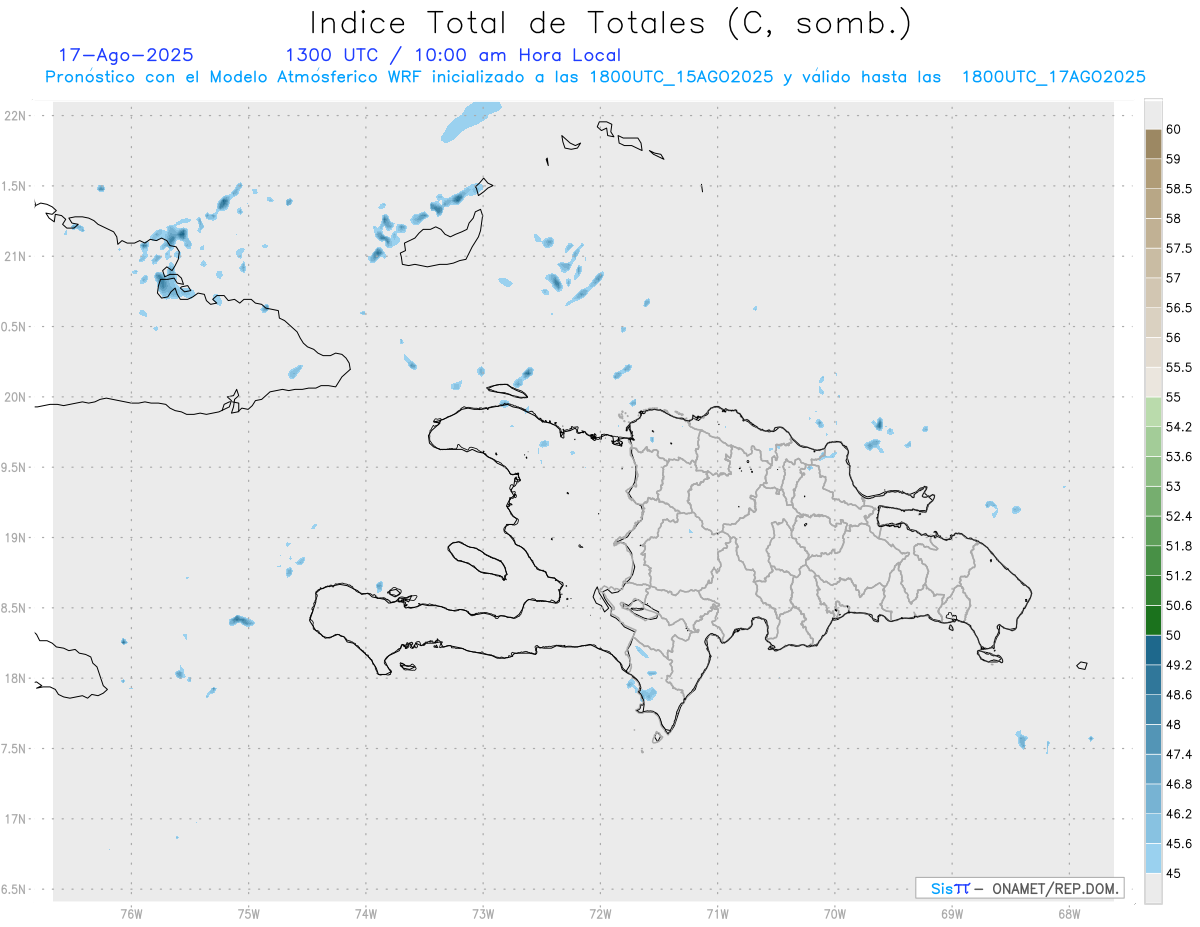Click the '68W' longitude label
This screenshot has width=1200, height=927.
pos(1069,914)
